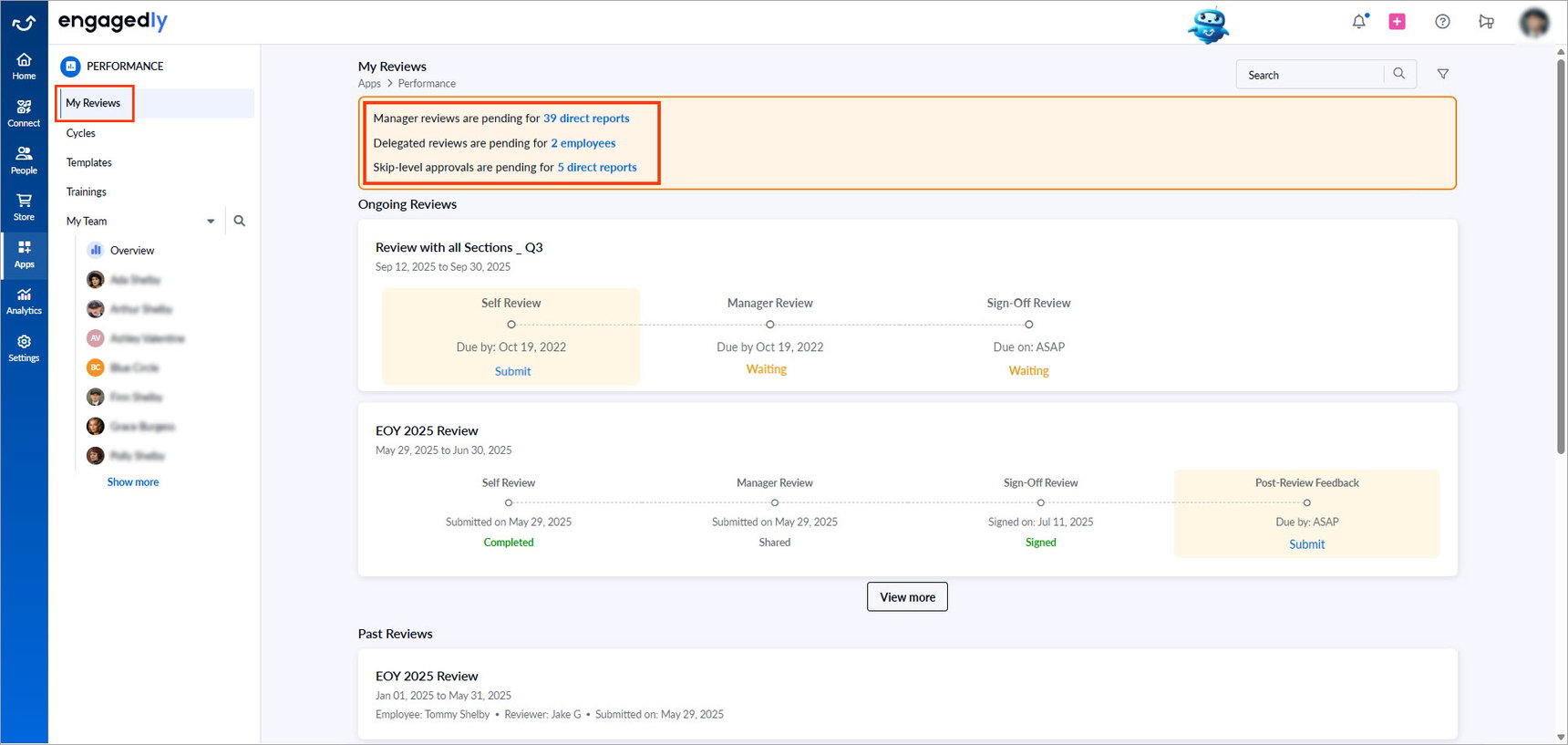Submit the Post-Review Feedback
Screen dimensions: 1568x745
click(x=1306, y=544)
